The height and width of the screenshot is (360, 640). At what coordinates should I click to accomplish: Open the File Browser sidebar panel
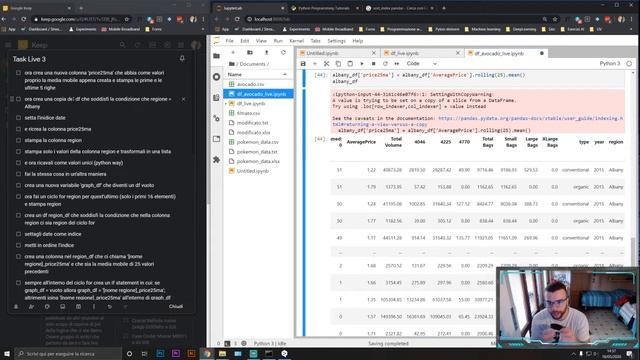click(216, 56)
